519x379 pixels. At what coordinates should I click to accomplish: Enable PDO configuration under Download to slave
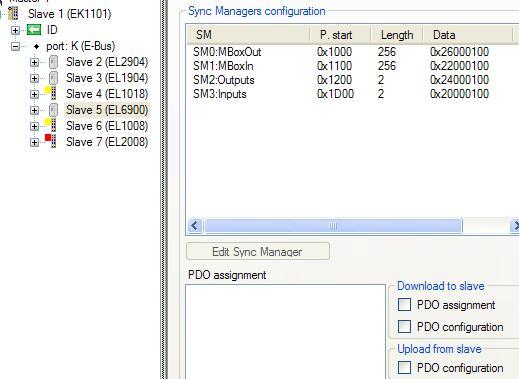tap(404, 326)
